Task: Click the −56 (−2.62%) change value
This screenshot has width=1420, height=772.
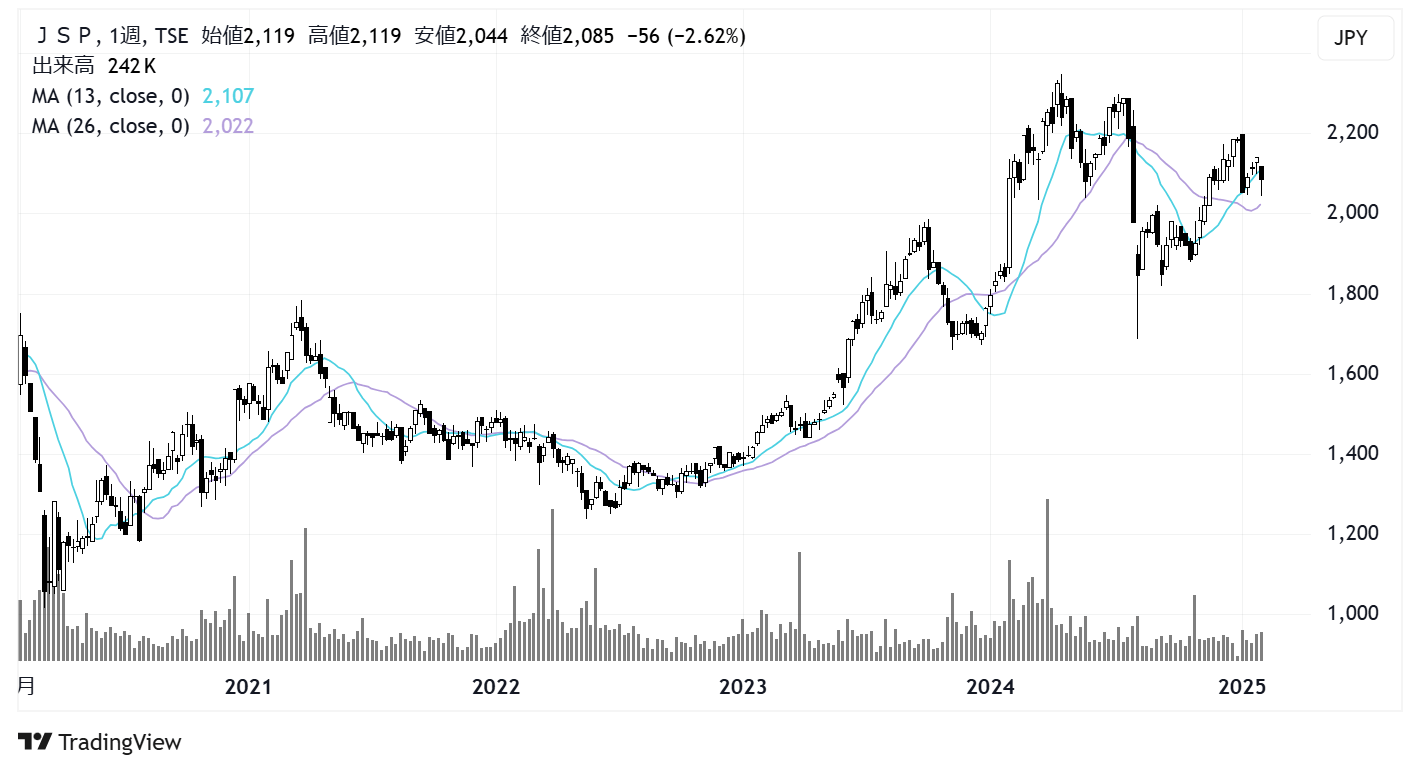Action: tap(685, 36)
